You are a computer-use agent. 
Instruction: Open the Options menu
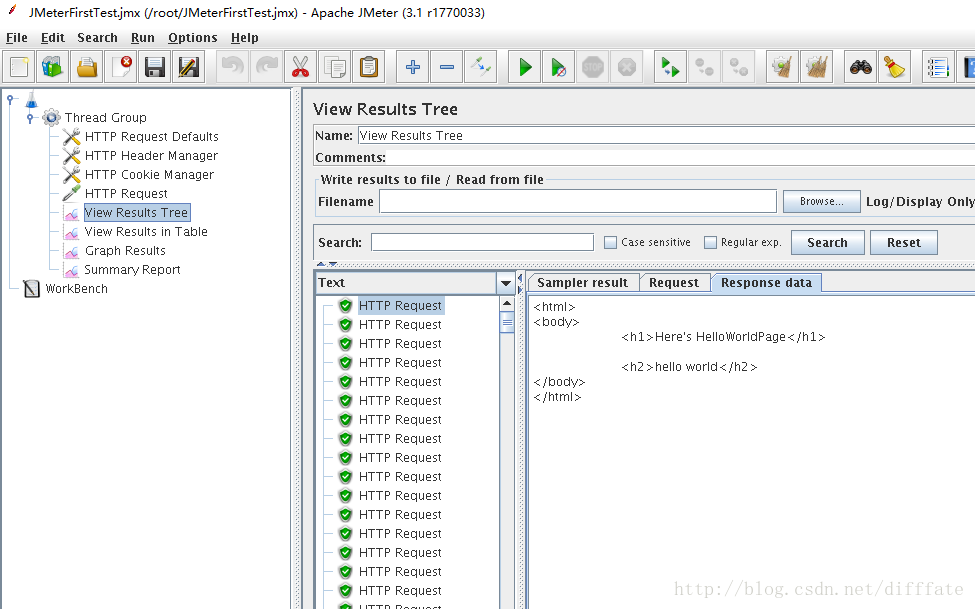(x=193, y=38)
